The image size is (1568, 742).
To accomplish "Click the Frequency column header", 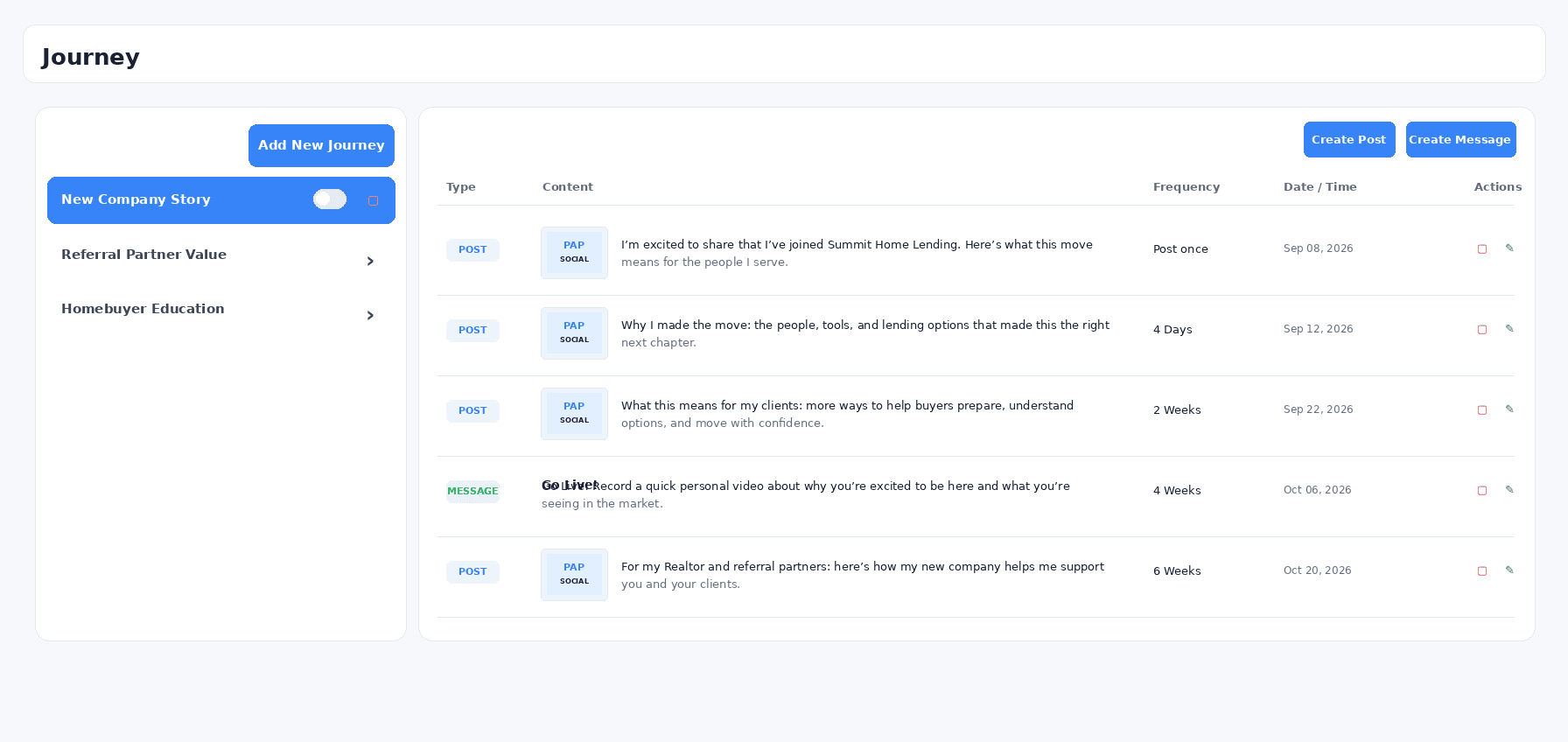I will tap(1186, 187).
